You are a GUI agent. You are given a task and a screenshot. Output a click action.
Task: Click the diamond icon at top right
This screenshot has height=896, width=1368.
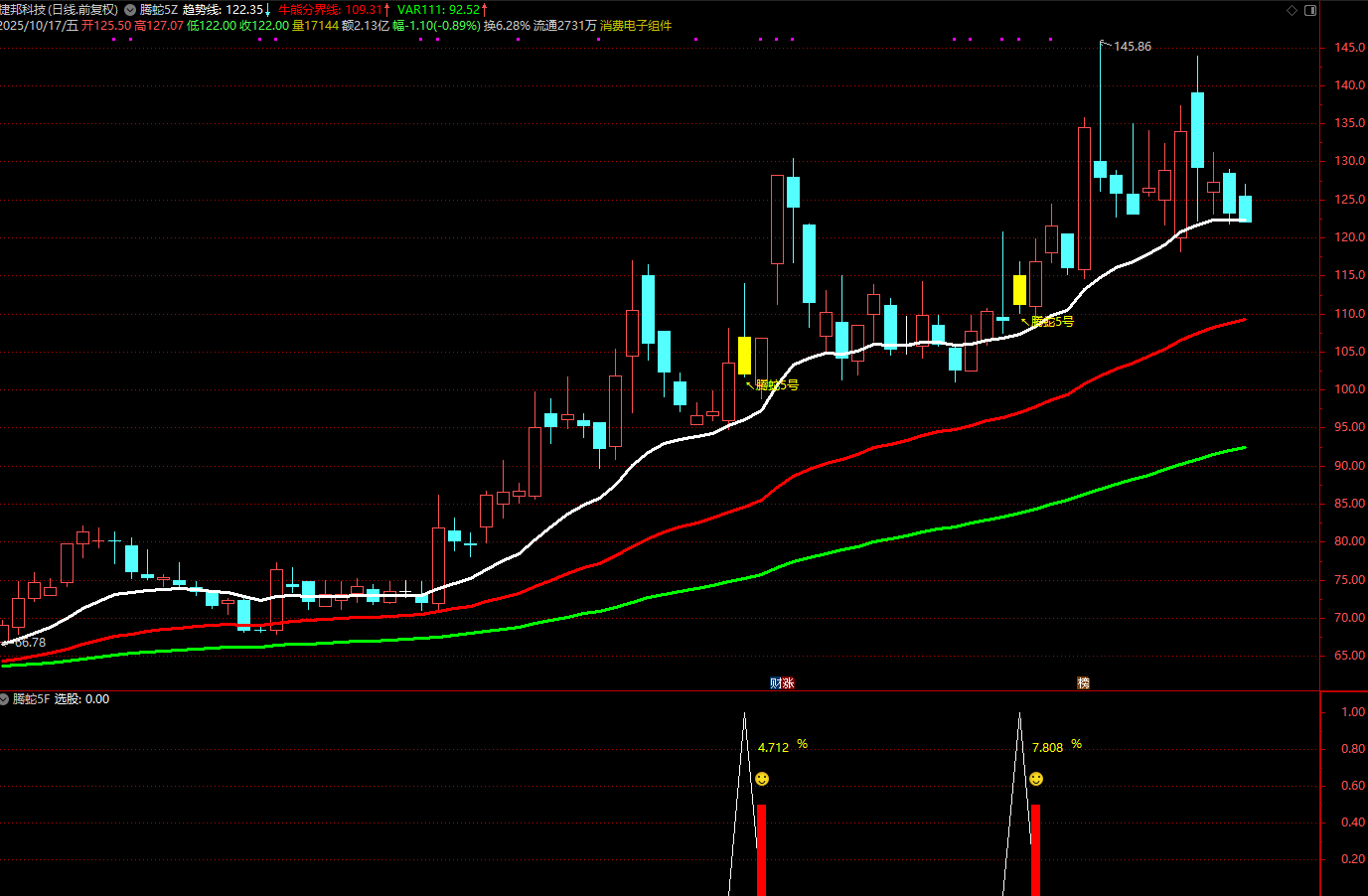point(1292,10)
